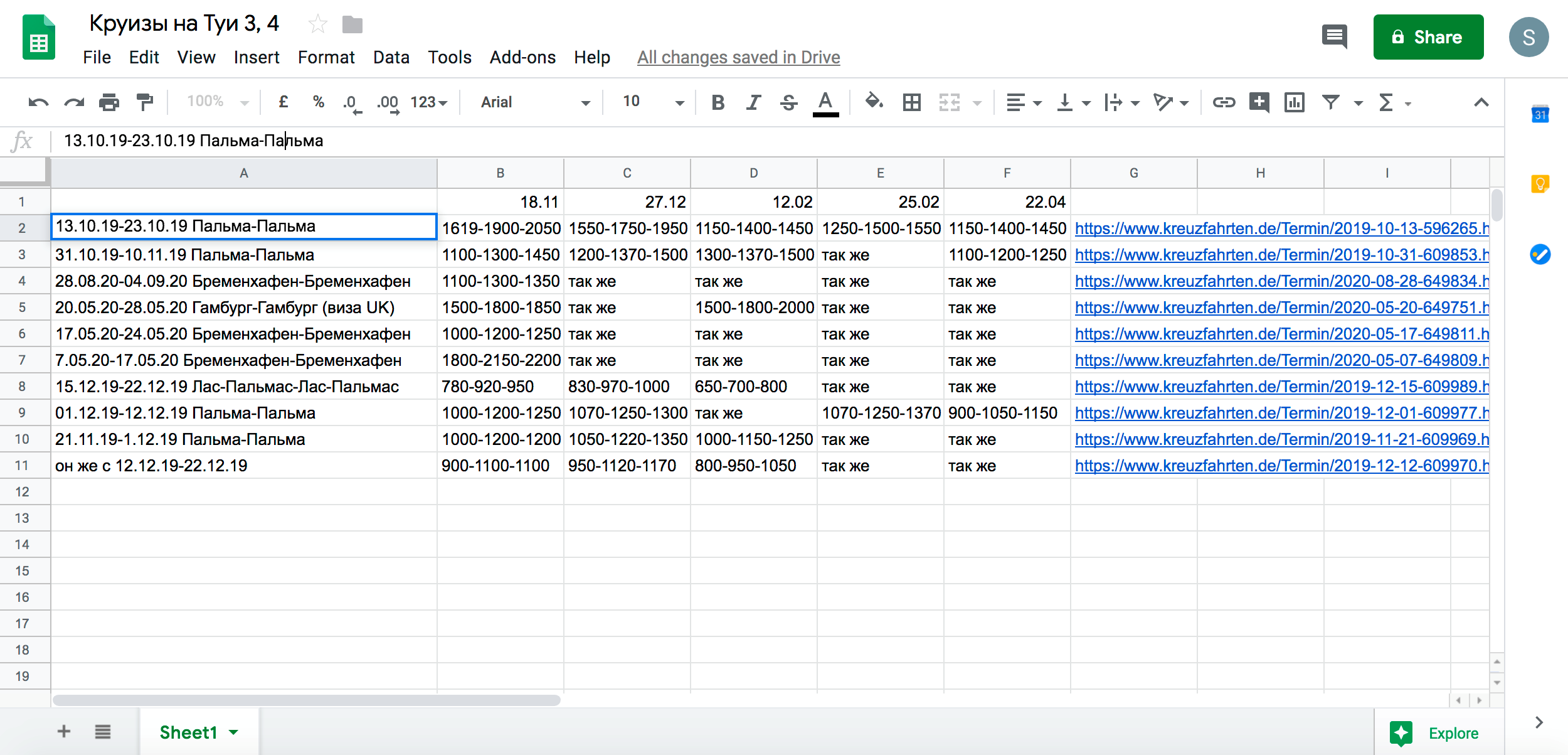This screenshot has height=755, width=1568.
Task: Open the Borders icon
Action: pos(911,102)
